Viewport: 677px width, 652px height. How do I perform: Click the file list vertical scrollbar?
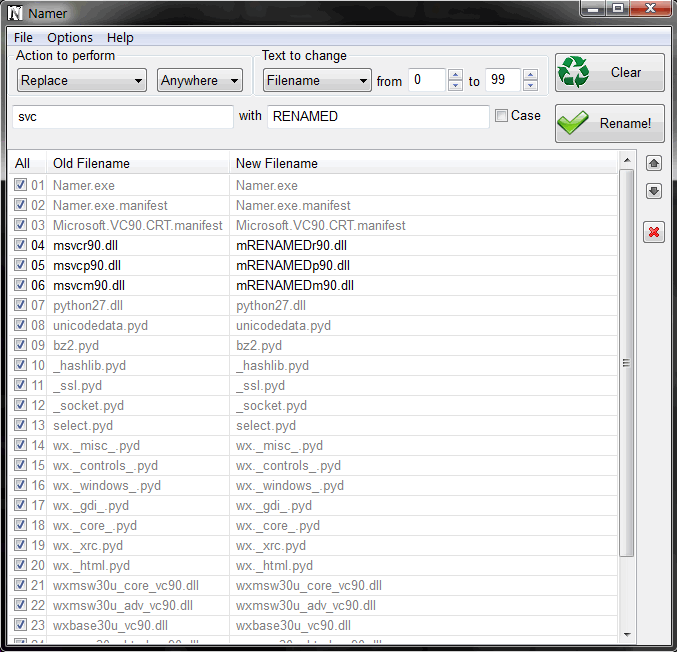(627, 362)
